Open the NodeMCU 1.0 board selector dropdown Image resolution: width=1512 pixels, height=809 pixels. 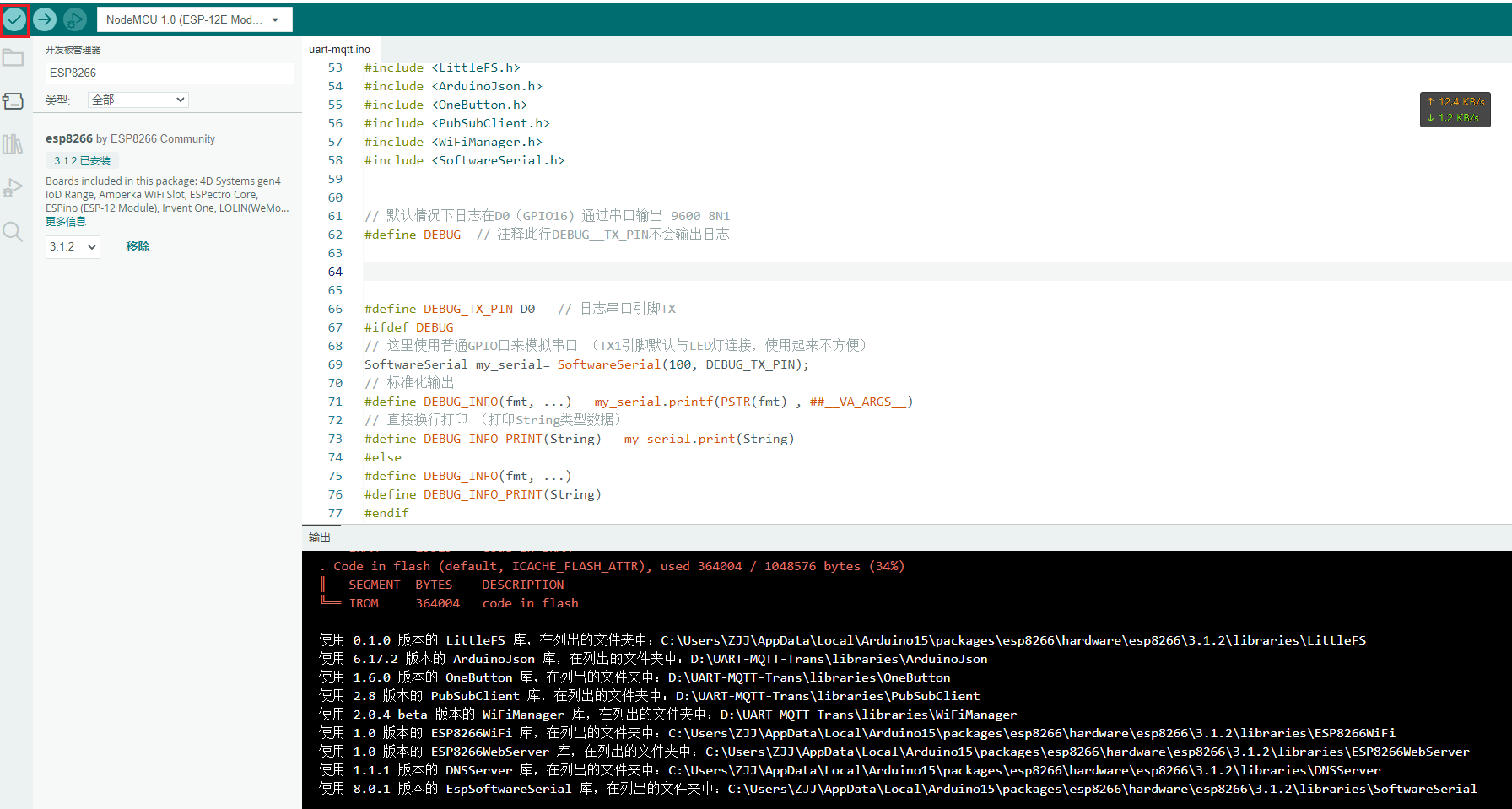coord(194,19)
